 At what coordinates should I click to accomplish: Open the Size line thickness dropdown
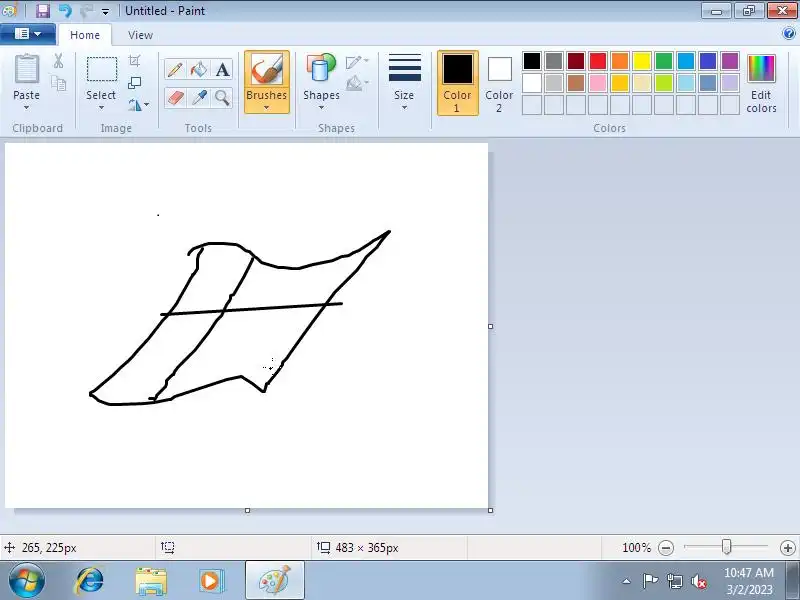tap(405, 82)
